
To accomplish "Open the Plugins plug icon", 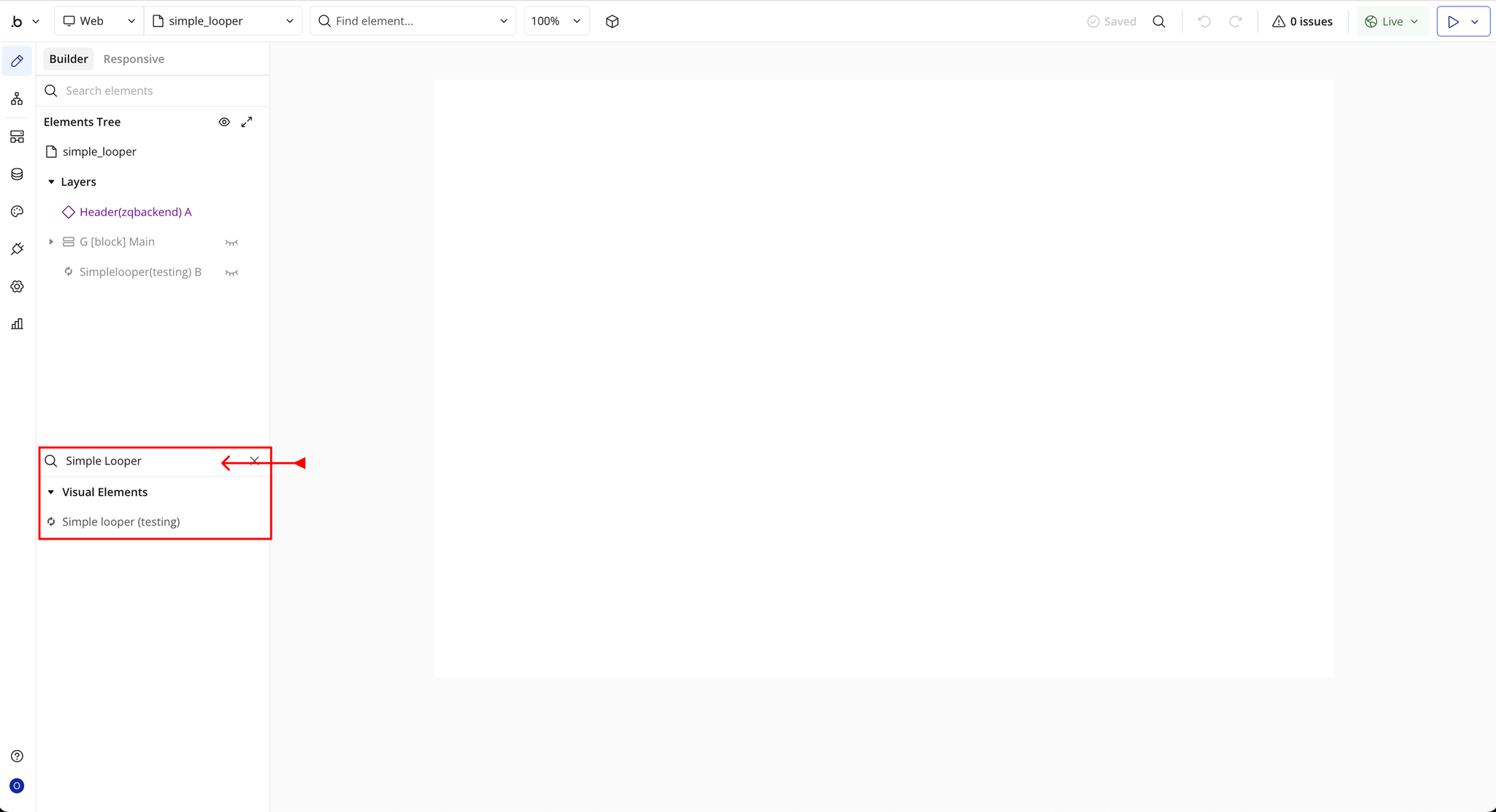I will click(x=17, y=249).
